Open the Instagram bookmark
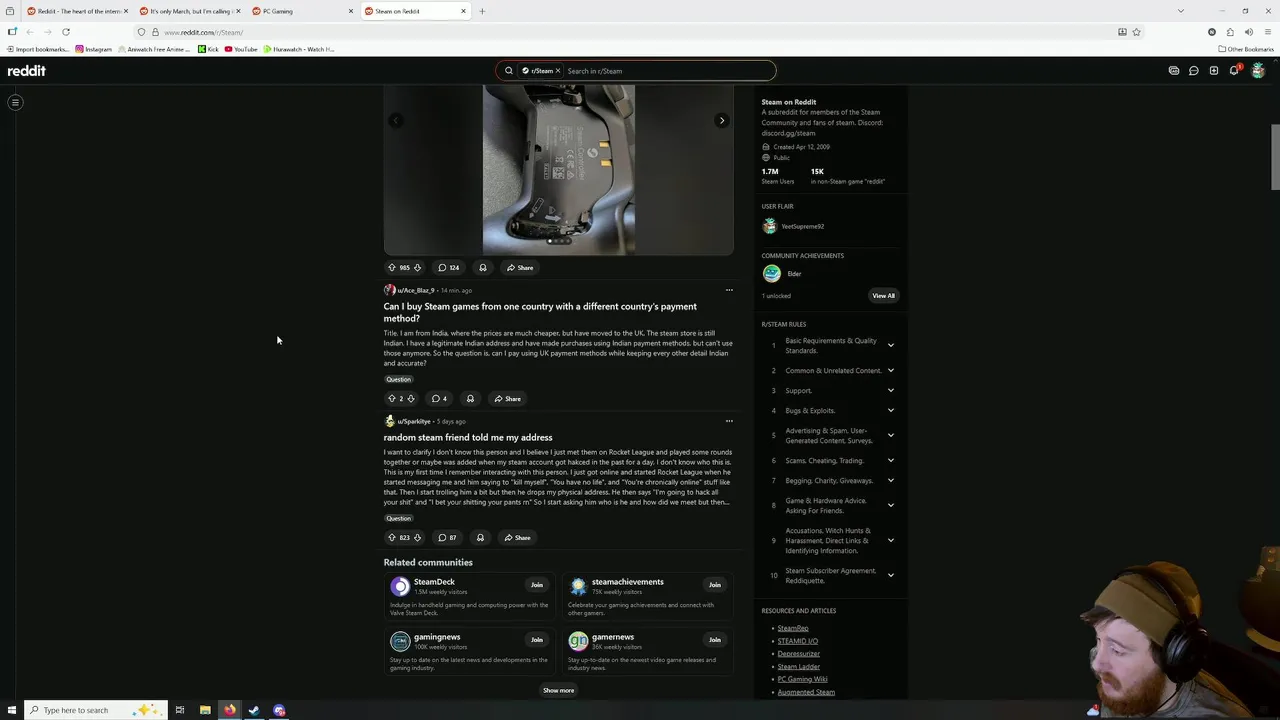Viewport: 1280px width, 720px height. click(94, 49)
